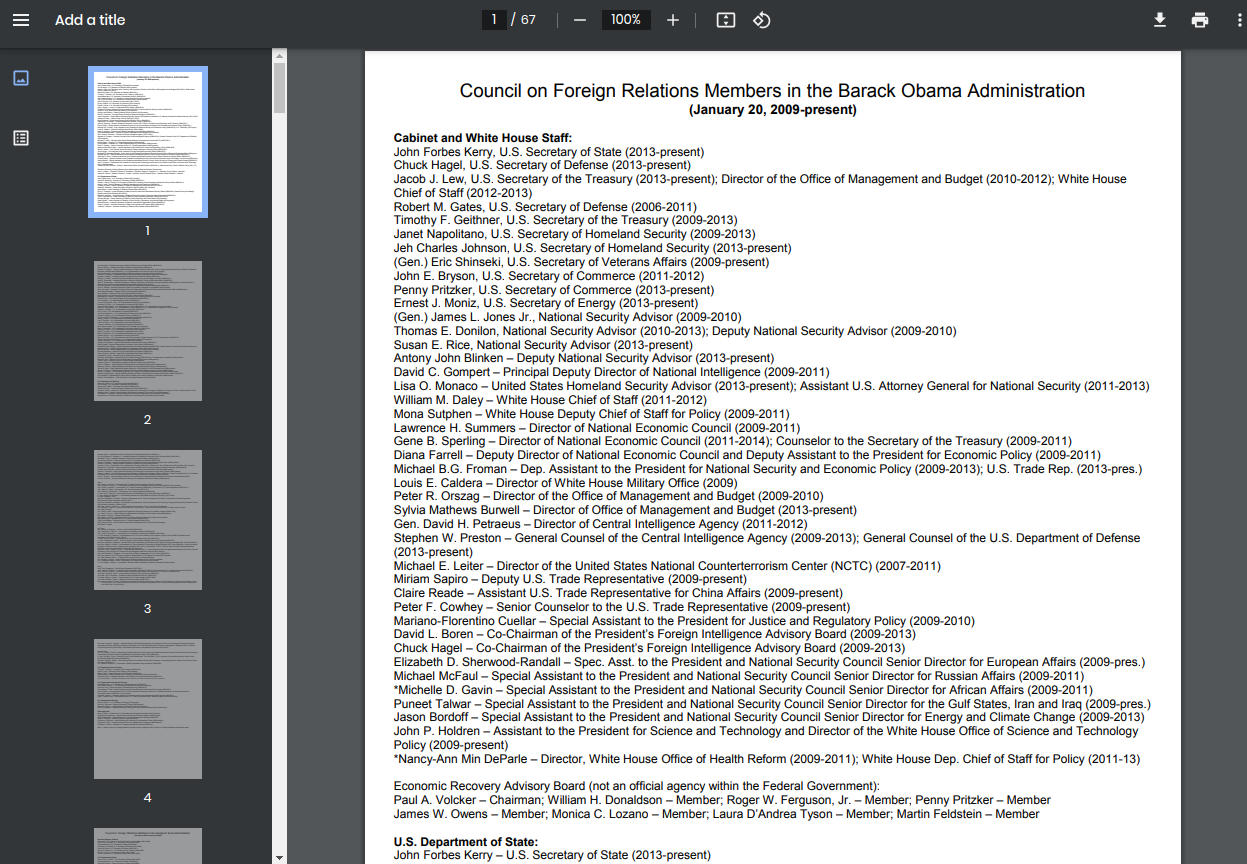Select page 4 thumbnail

(x=148, y=709)
